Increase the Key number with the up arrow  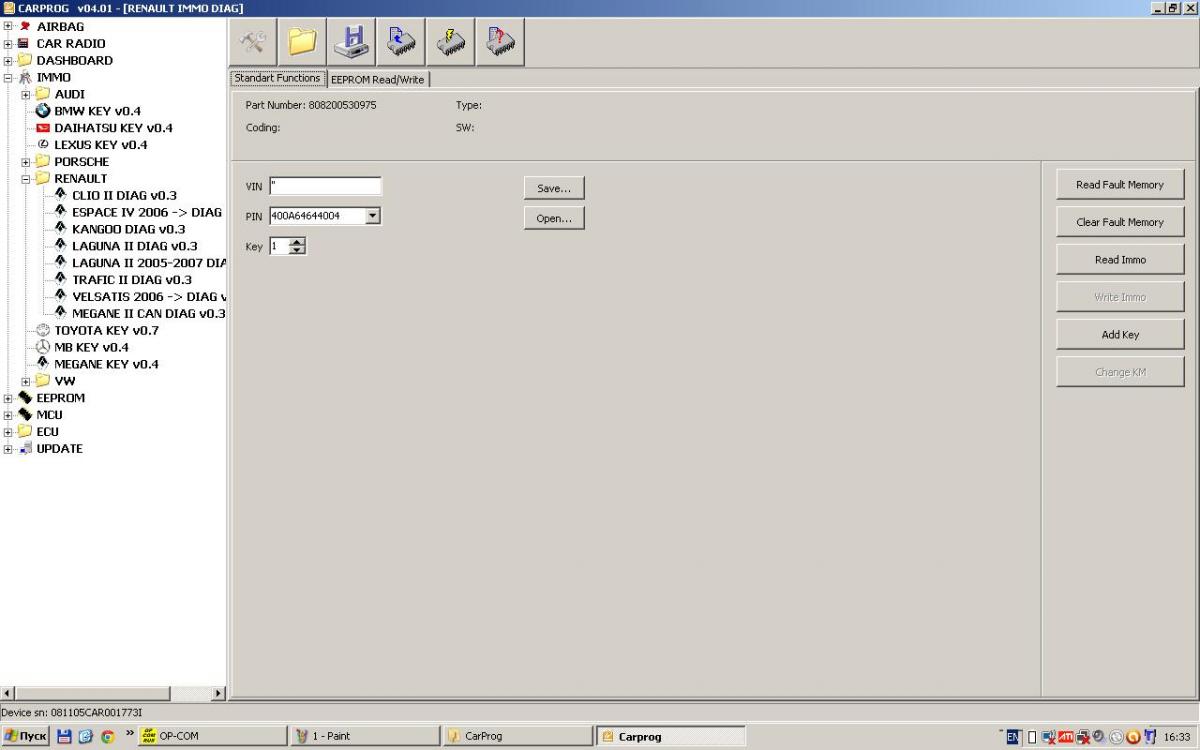pyautogui.click(x=296, y=242)
